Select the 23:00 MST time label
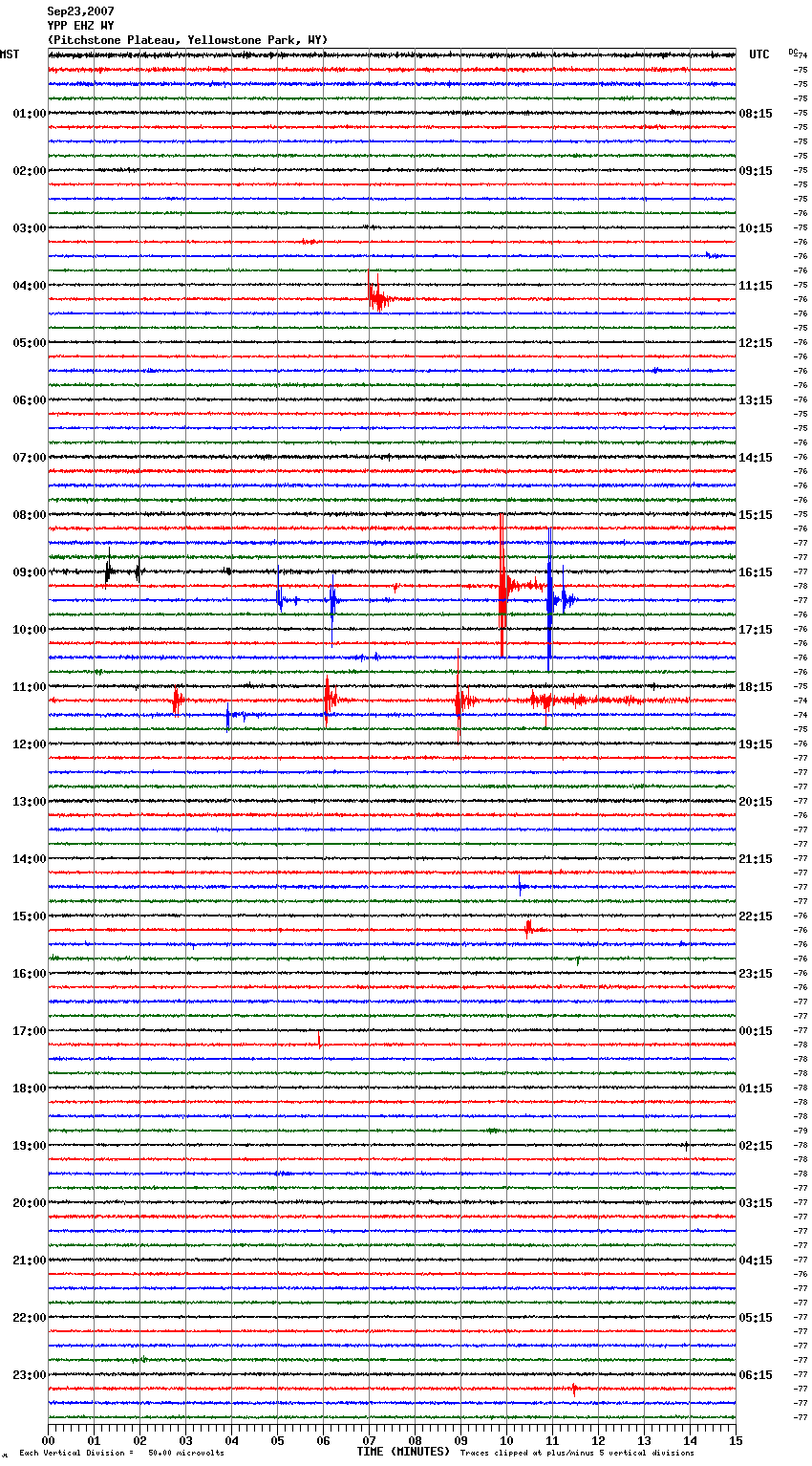This screenshot has width=812, height=1466. [x=30, y=1375]
